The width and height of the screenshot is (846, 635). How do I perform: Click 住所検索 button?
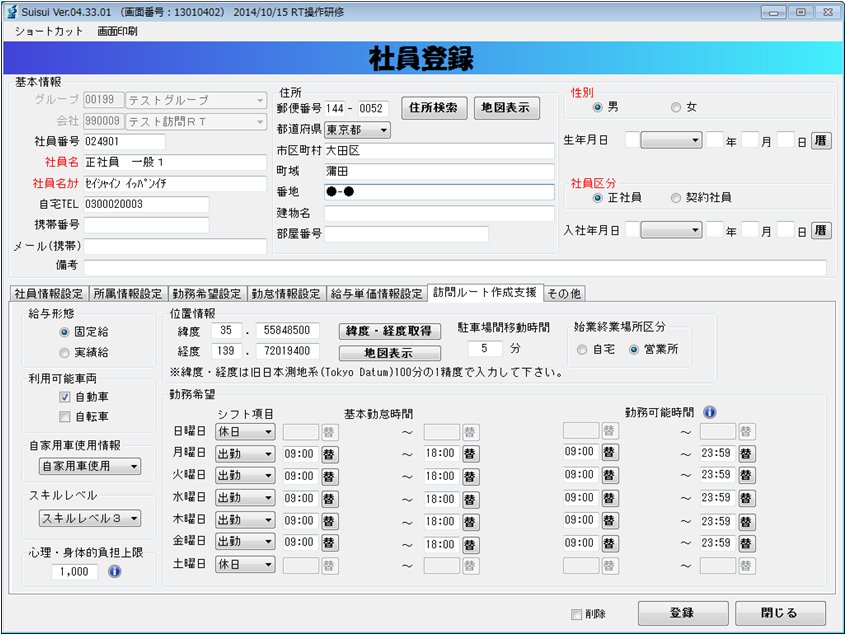tap(433, 108)
